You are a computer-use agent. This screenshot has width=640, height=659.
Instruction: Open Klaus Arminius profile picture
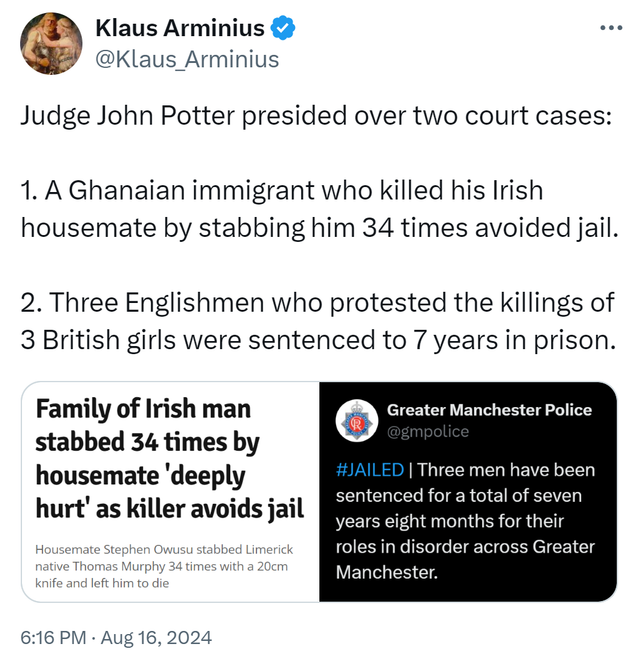[51, 44]
